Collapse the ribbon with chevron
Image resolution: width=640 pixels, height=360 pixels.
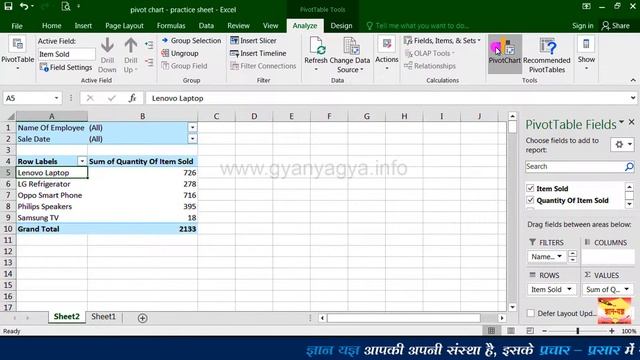pyautogui.click(x=633, y=80)
